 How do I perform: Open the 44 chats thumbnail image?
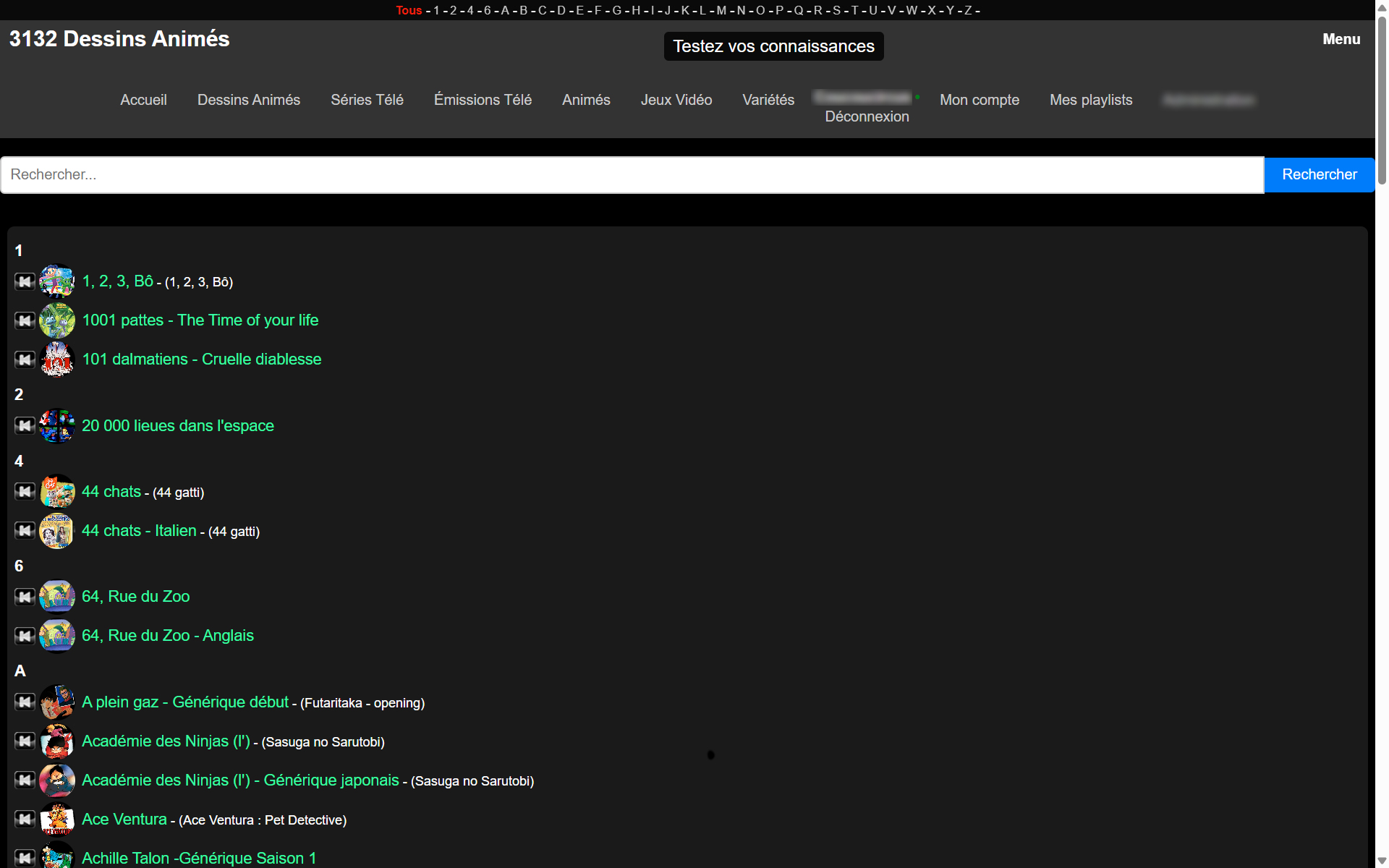[x=57, y=492]
